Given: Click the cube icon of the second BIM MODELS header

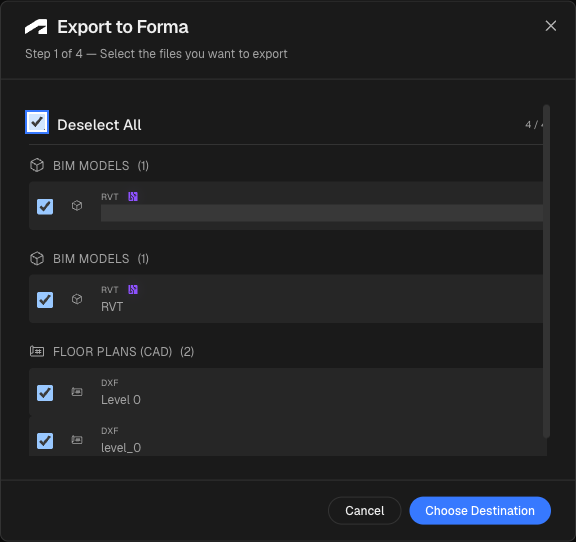Looking at the screenshot, I should click(37, 258).
